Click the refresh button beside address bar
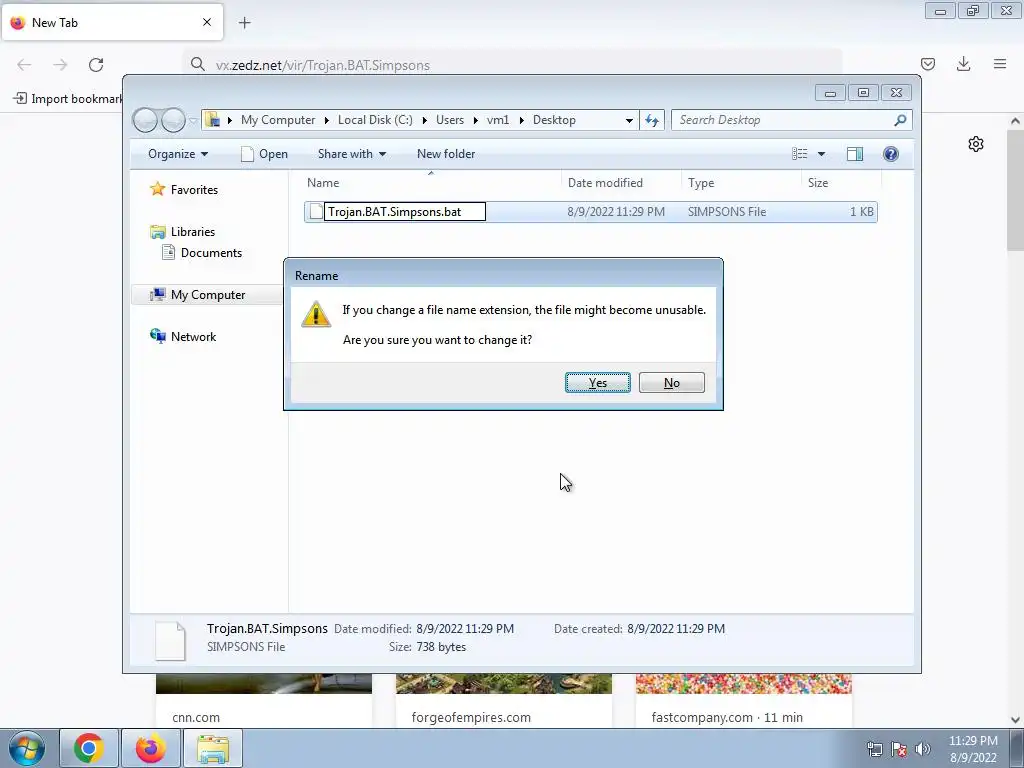 652,120
